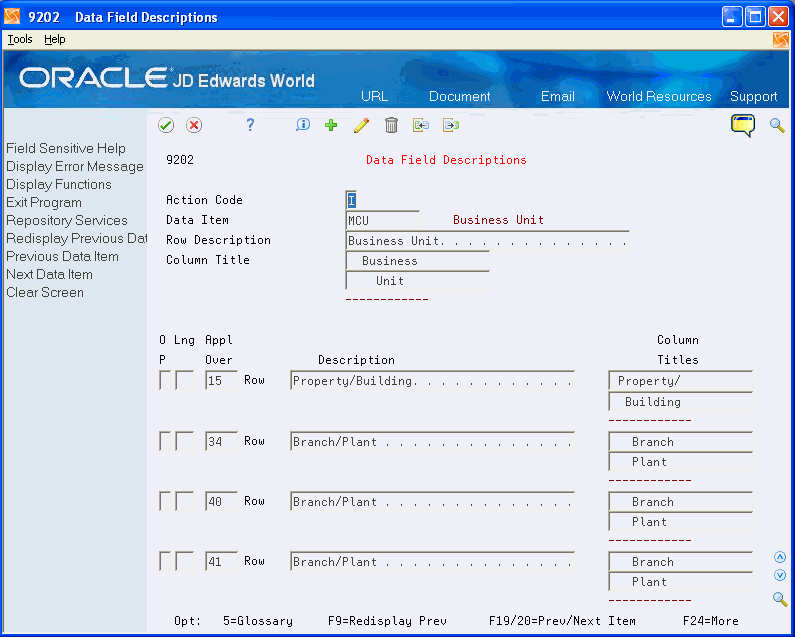
Task: Click the OP option box for row 15
Action: pos(165,380)
